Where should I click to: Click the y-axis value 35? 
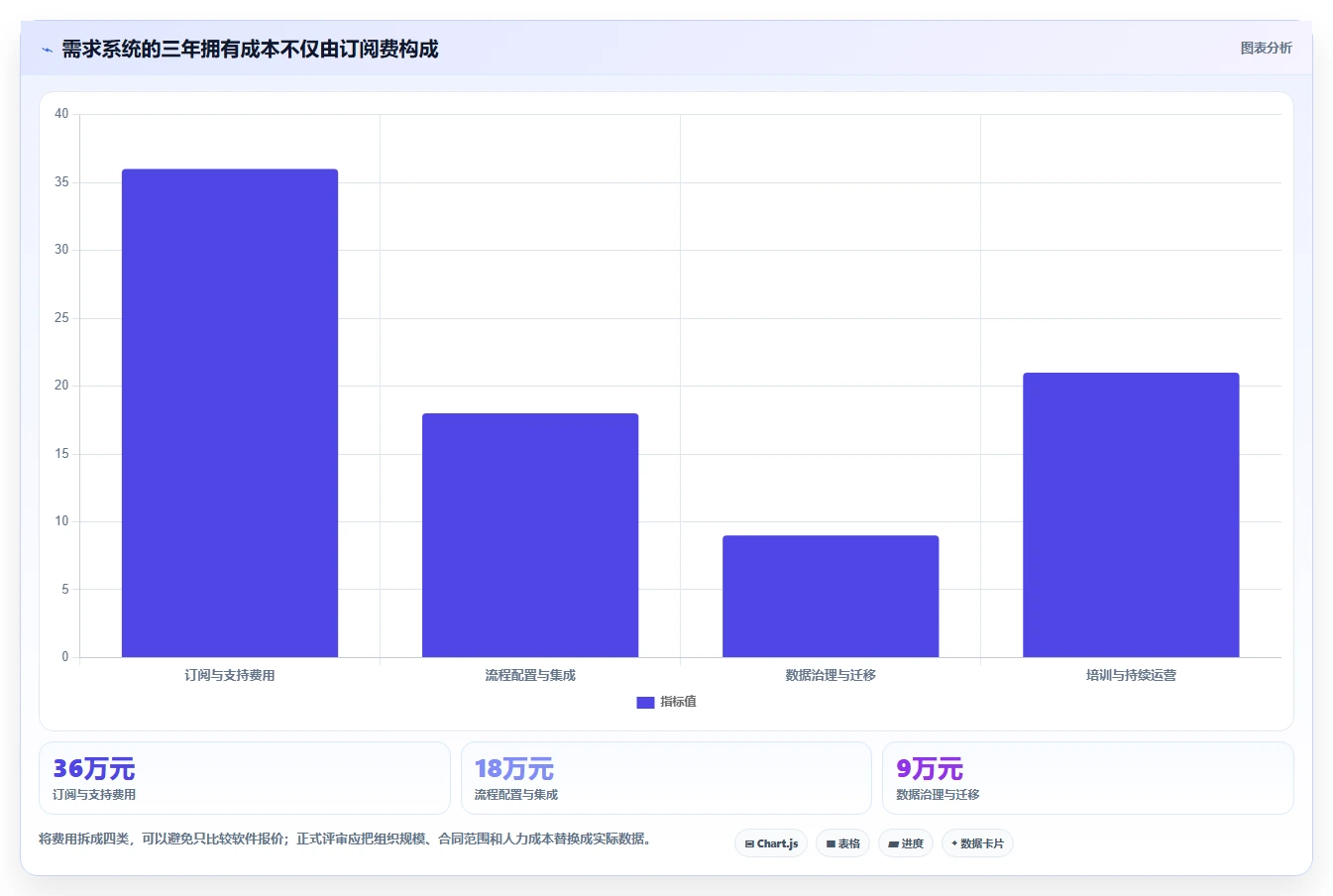coord(61,182)
